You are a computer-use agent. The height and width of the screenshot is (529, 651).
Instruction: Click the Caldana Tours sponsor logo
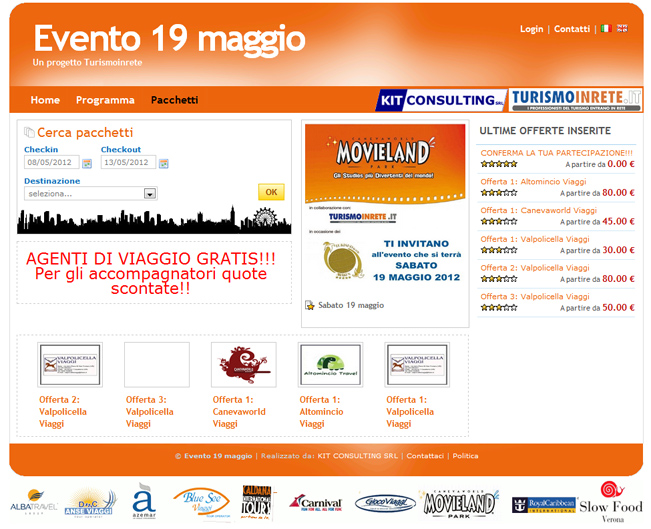(x=257, y=502)
